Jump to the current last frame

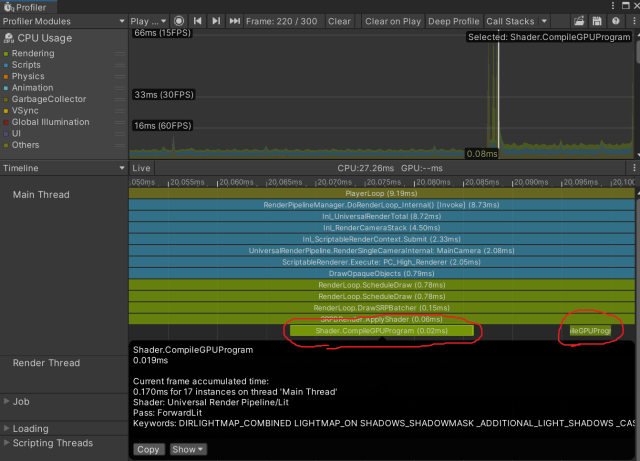click(235, 21)
